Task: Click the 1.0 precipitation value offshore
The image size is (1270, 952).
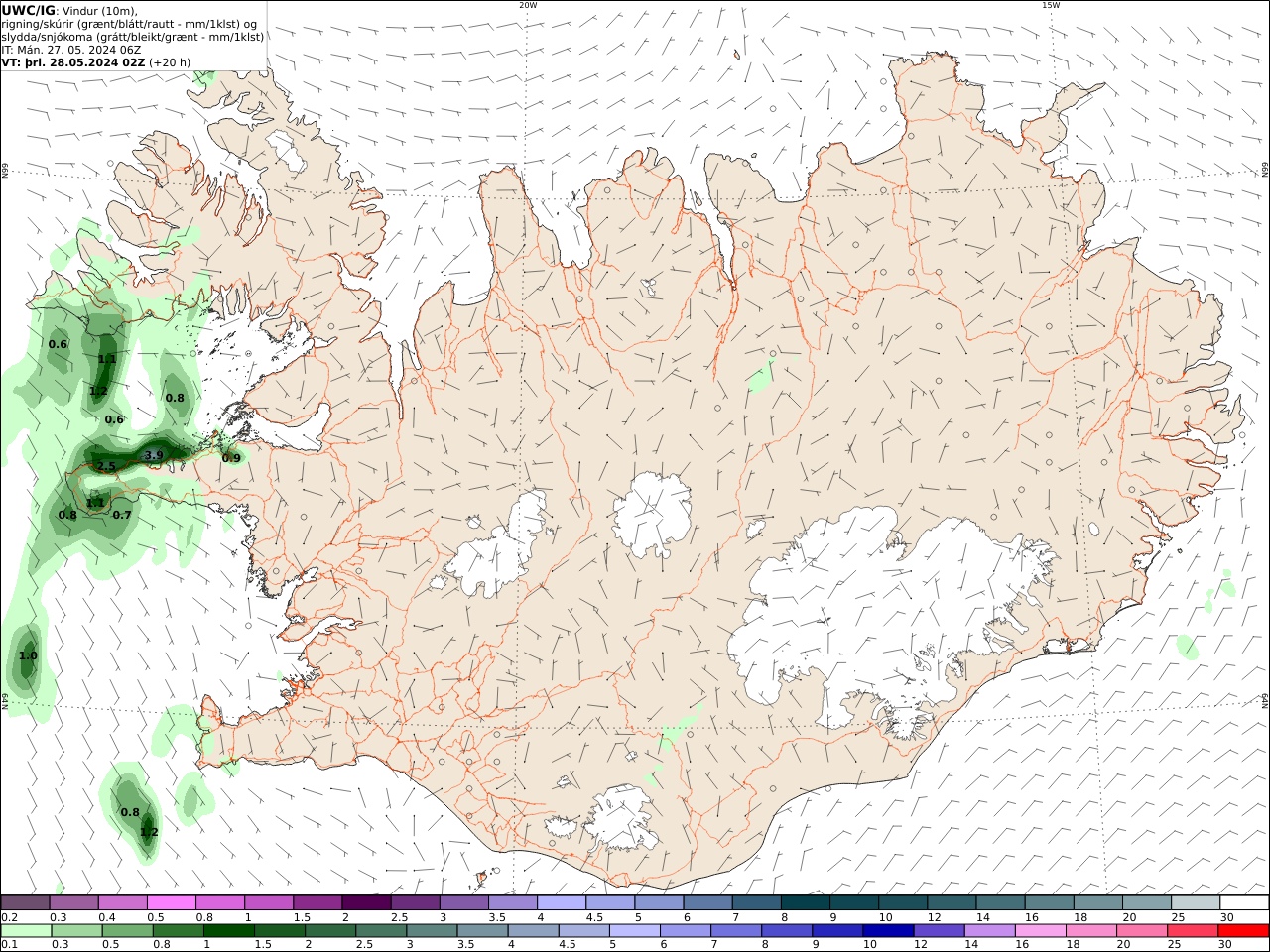Action: [x=28, y=655]
